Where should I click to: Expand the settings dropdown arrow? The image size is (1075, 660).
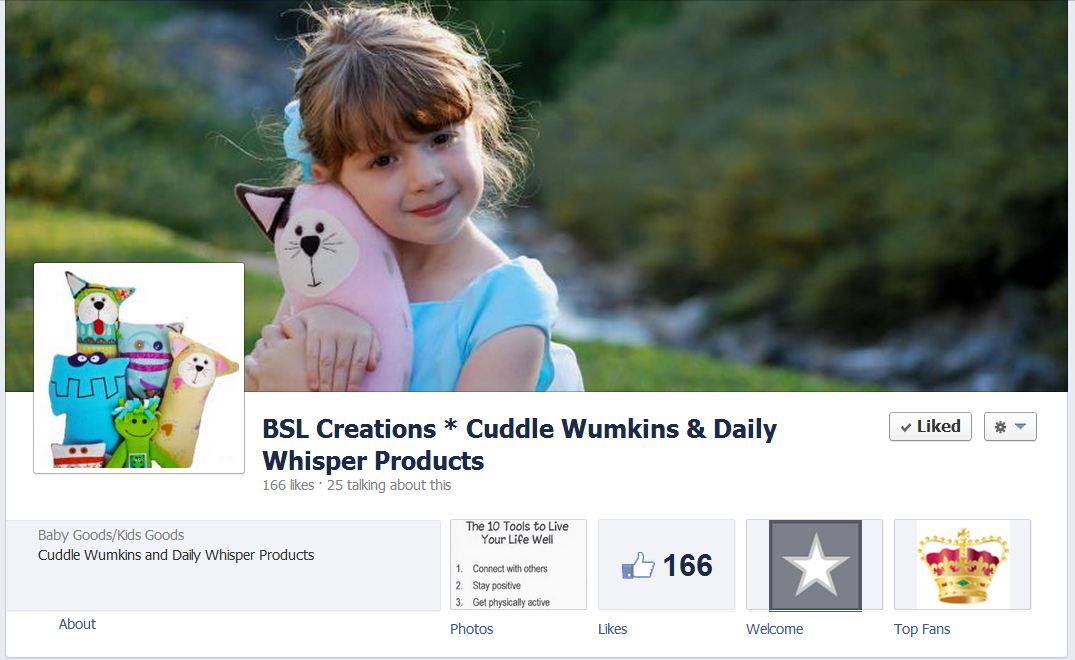1020,426
